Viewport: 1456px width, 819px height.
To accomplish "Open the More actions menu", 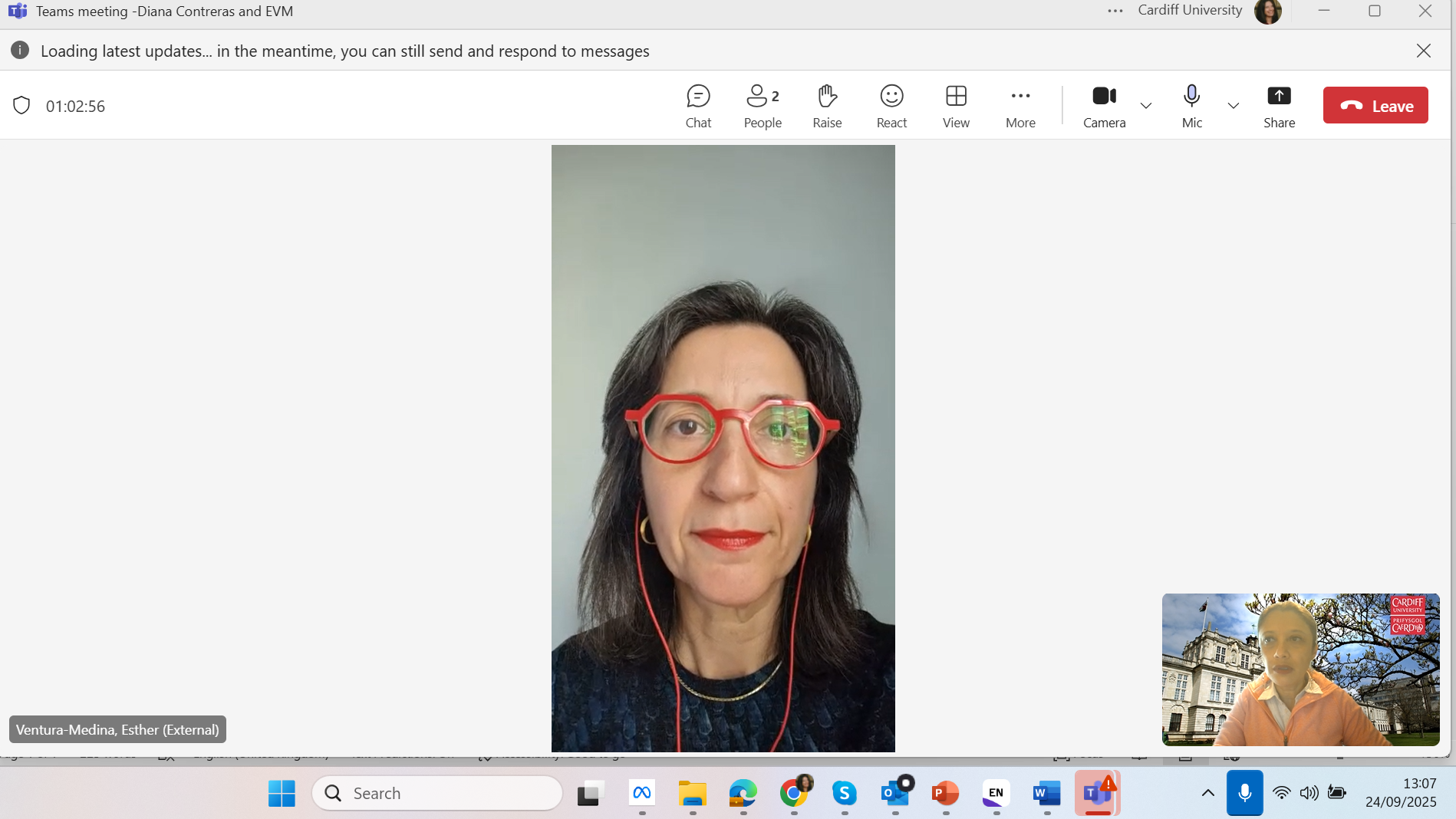I will click(1020, 106).
